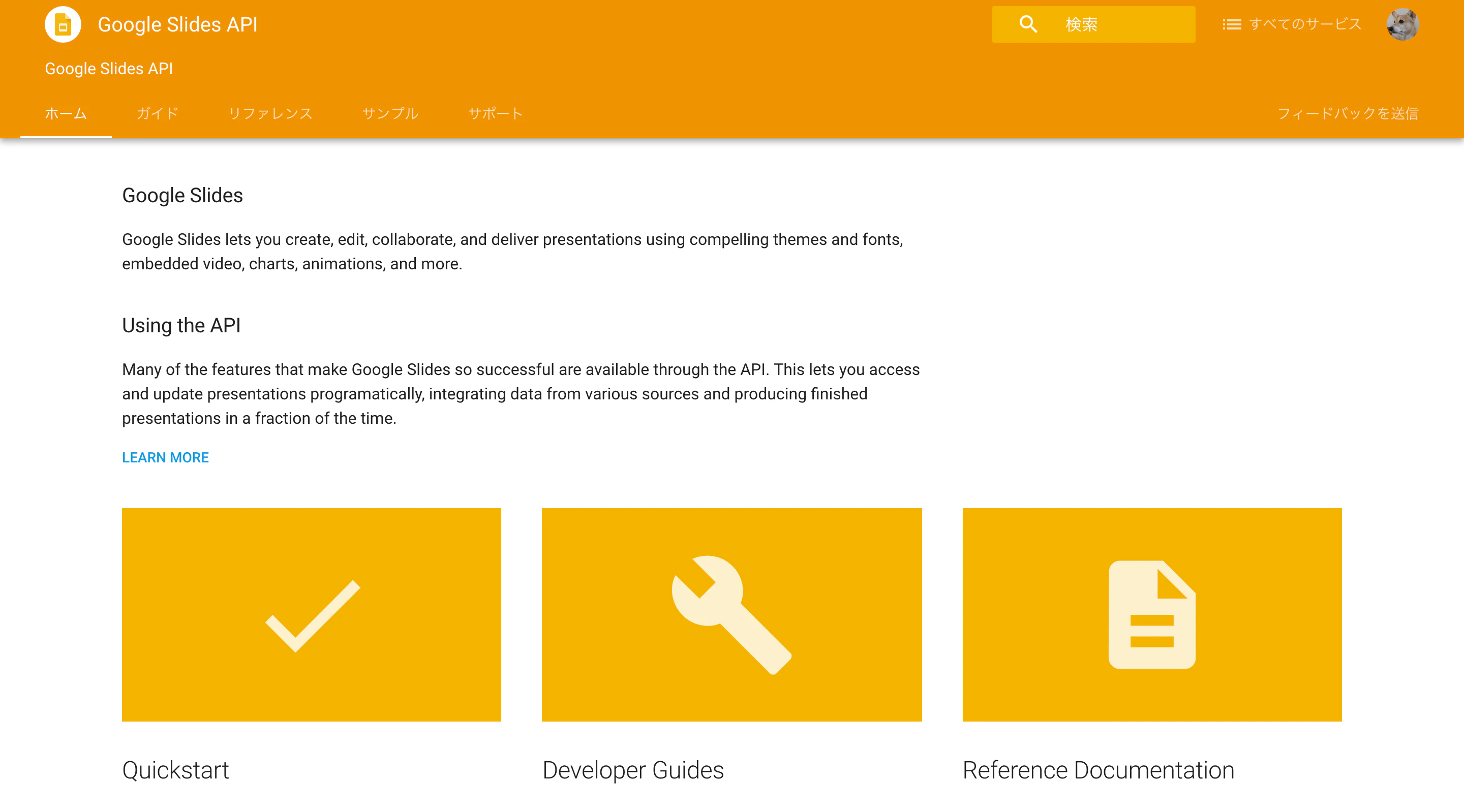The width and height of the screenshot is (1464, 812).
Task: Go to the サンプル tab
Action: point(390,113)
